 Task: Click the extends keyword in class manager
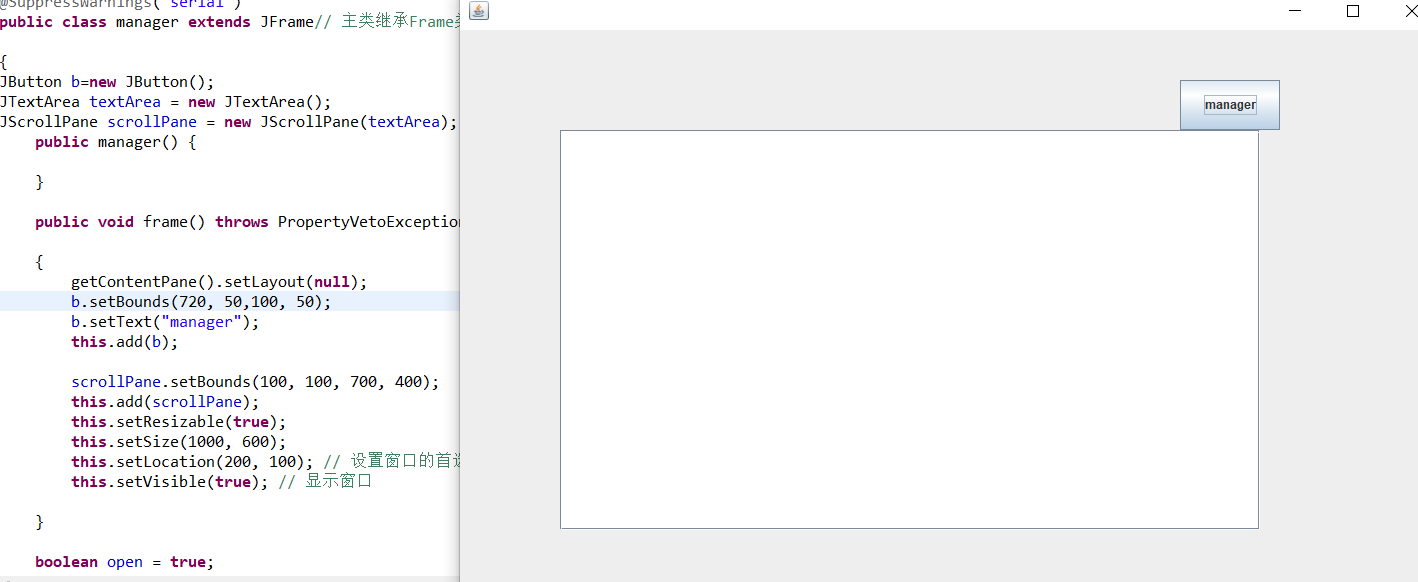tap(219, 21)
